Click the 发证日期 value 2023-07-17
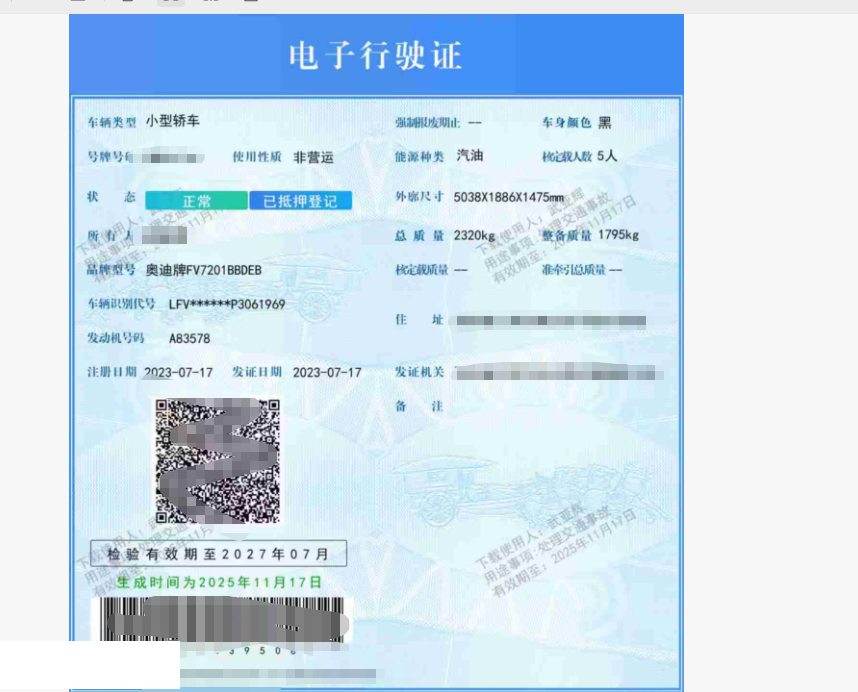The height and width of the screenshot is (692, 858). tap(327, 372)
